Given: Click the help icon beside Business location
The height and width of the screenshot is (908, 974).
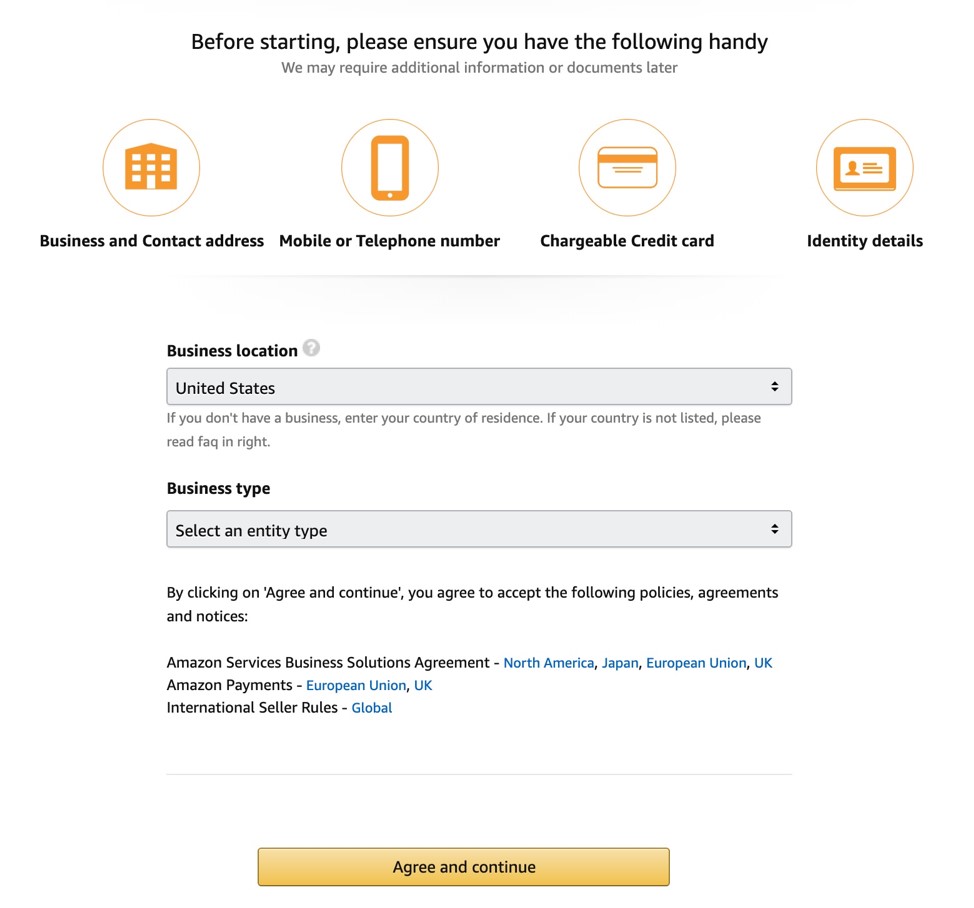Looking at the screenshot, I should point(311,348).
